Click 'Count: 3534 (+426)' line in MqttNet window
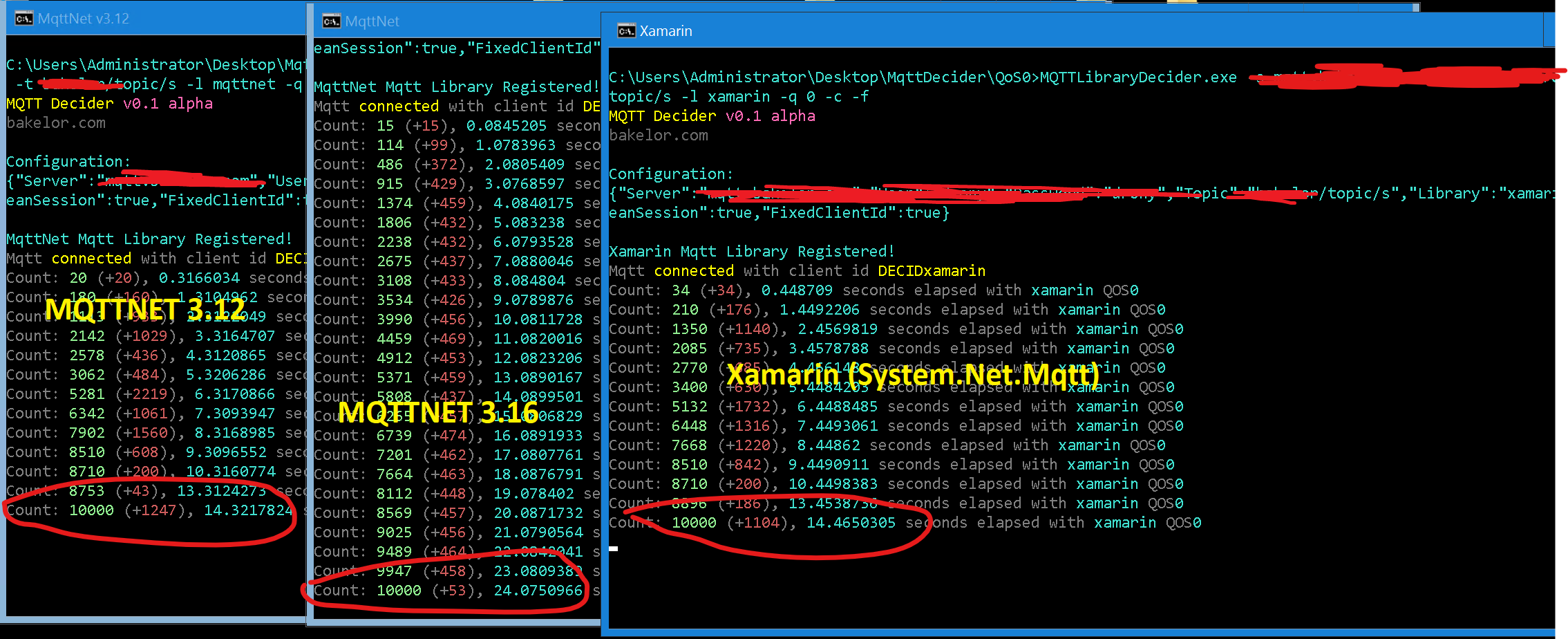This screenshot has height=639, width=1568. [x=457, y=300]
